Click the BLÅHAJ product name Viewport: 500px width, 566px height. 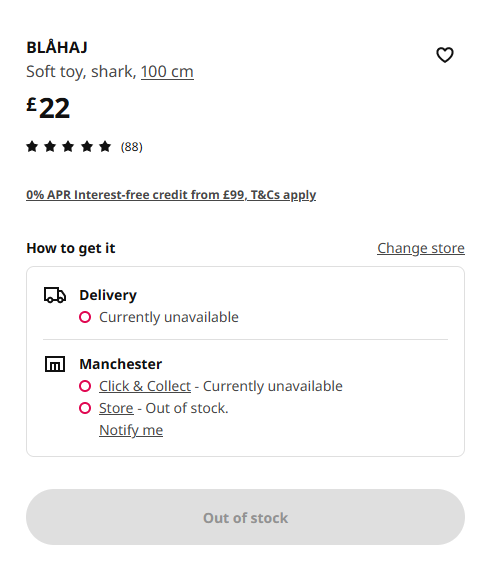(57, 47)
